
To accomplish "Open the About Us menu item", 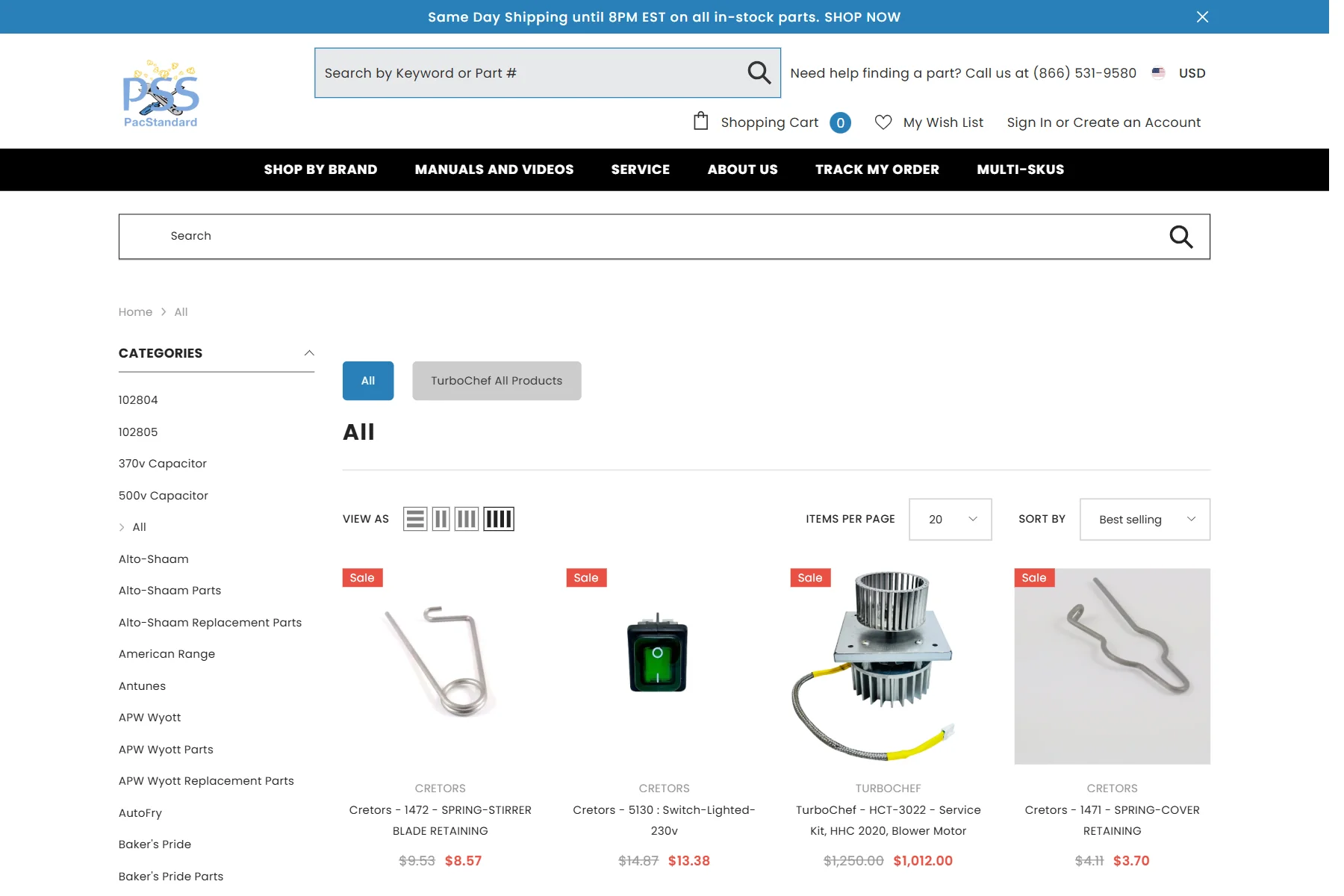I will [743, 169].
